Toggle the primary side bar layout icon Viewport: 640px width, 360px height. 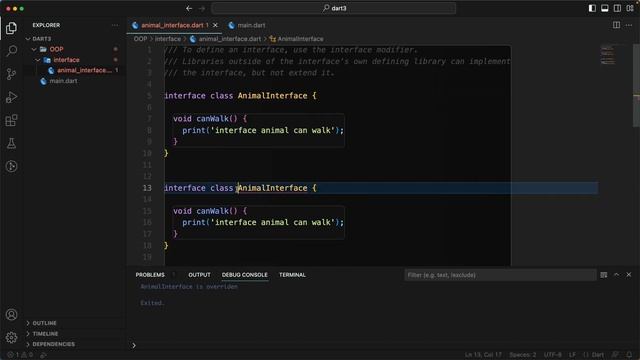[x=592, y=8]
